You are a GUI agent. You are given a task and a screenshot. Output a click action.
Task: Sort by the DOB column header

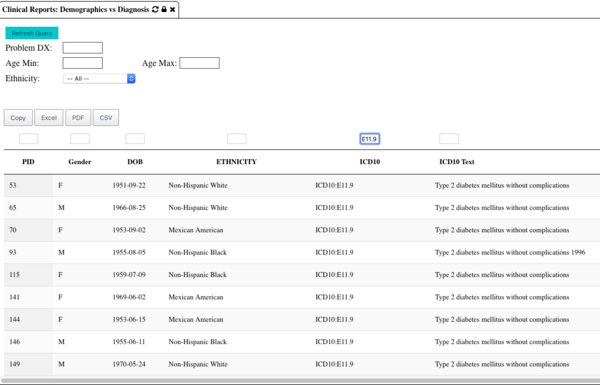(135, 162)
